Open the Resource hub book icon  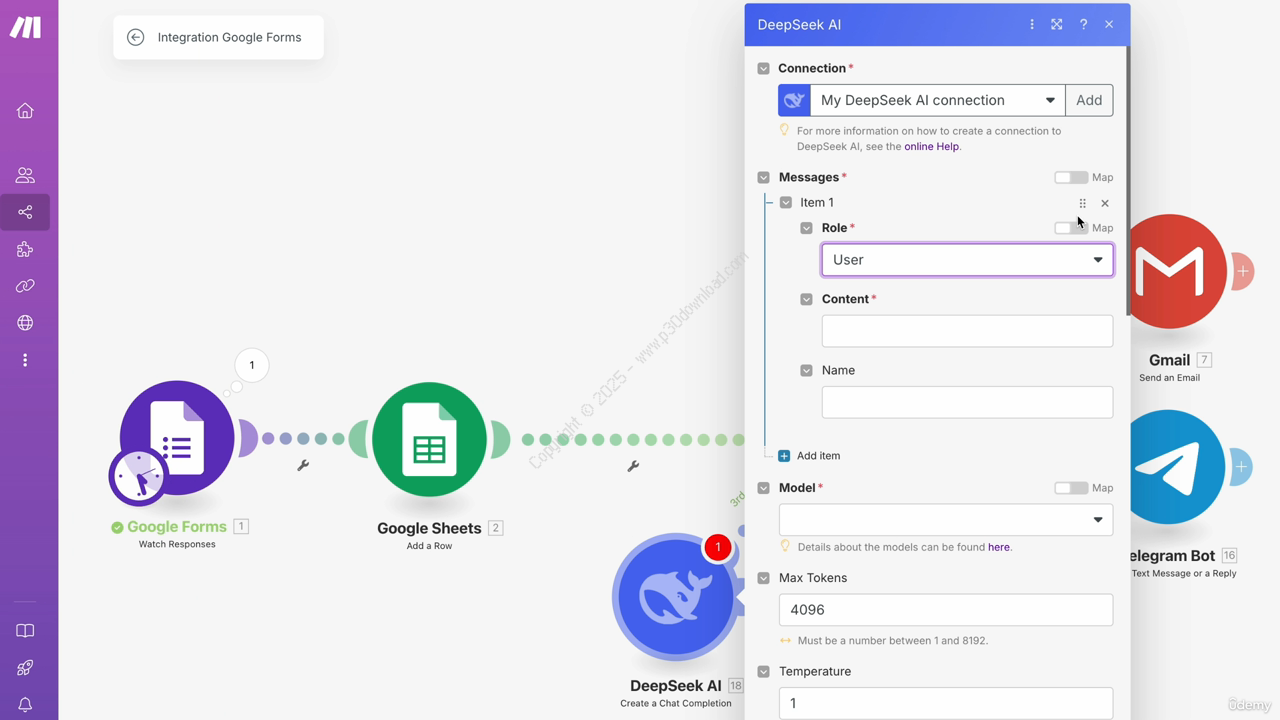pyautogui.click(x=25, y=631)
